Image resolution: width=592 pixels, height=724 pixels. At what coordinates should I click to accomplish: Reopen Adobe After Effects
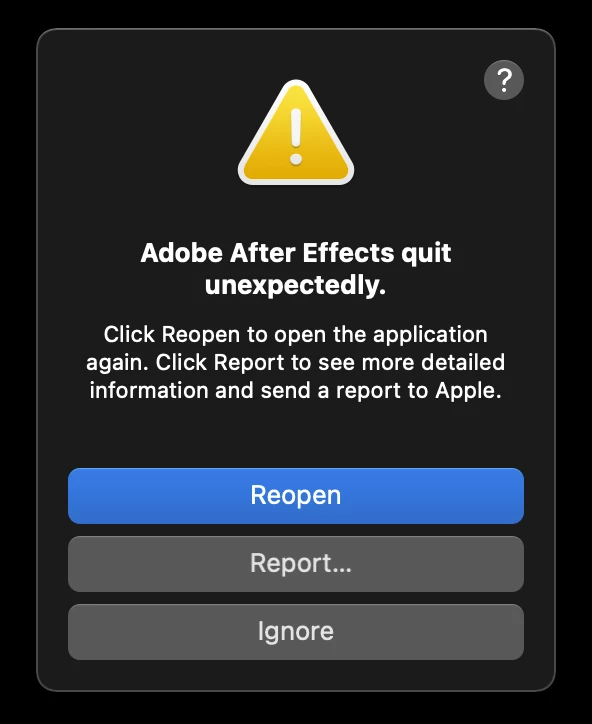pos(296,495)
